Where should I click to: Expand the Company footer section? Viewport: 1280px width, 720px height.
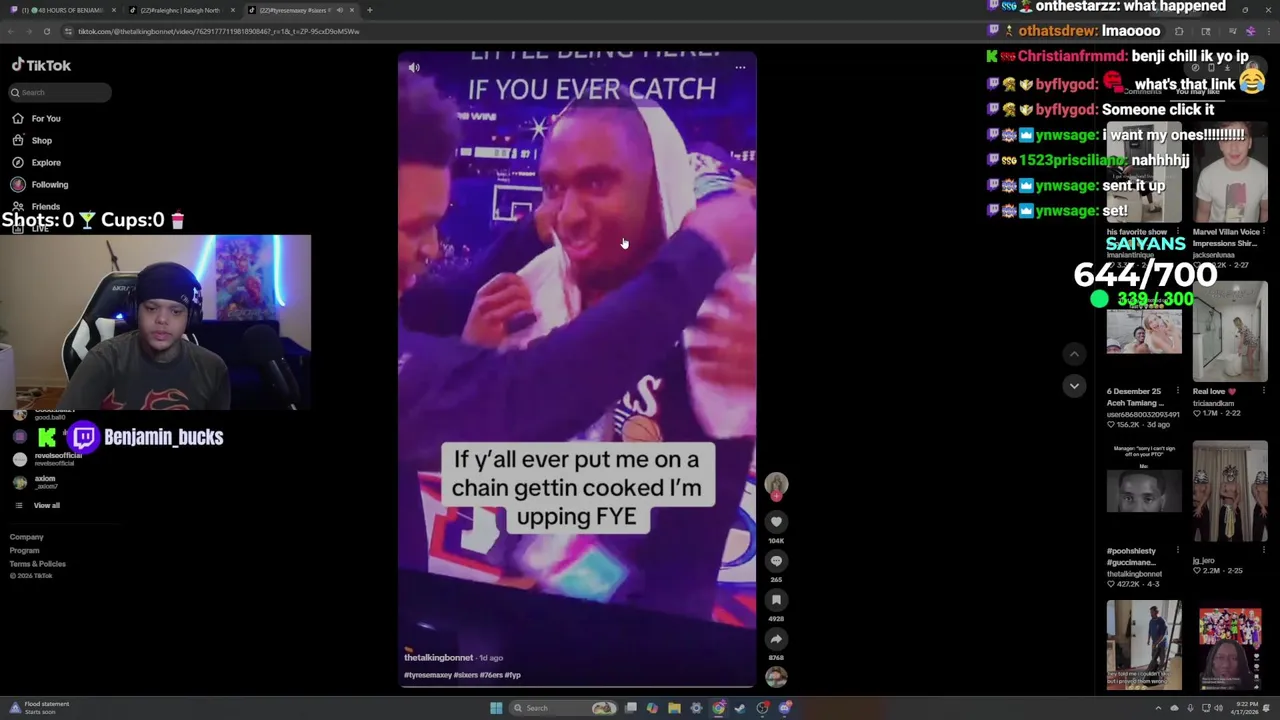(27, 537)
